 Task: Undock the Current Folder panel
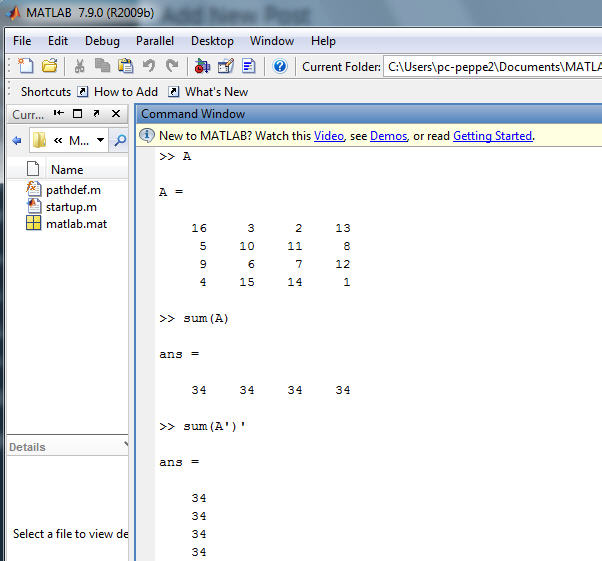[96, 113]
